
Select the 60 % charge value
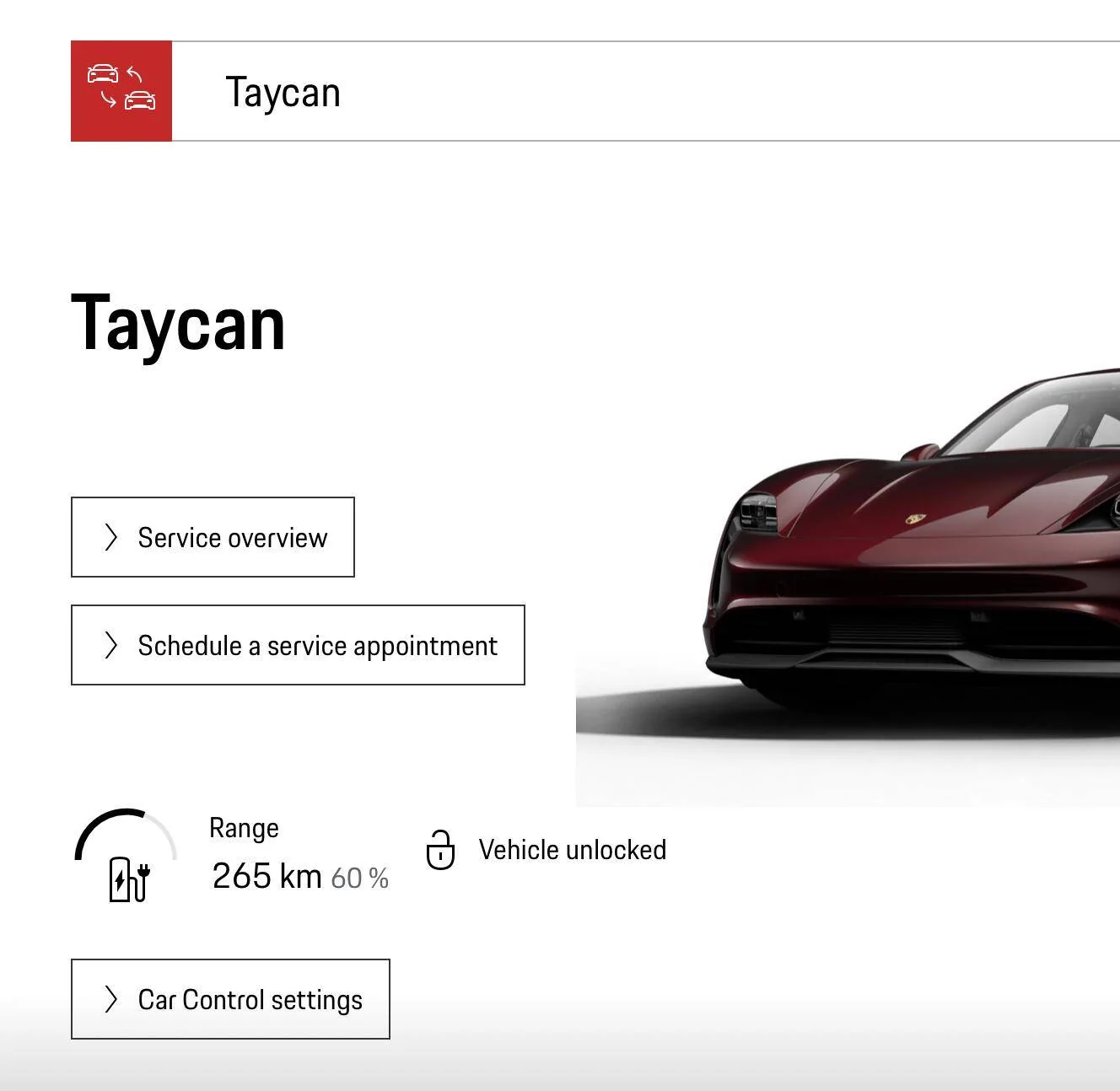pyautogui.click(x=359, y=879)
